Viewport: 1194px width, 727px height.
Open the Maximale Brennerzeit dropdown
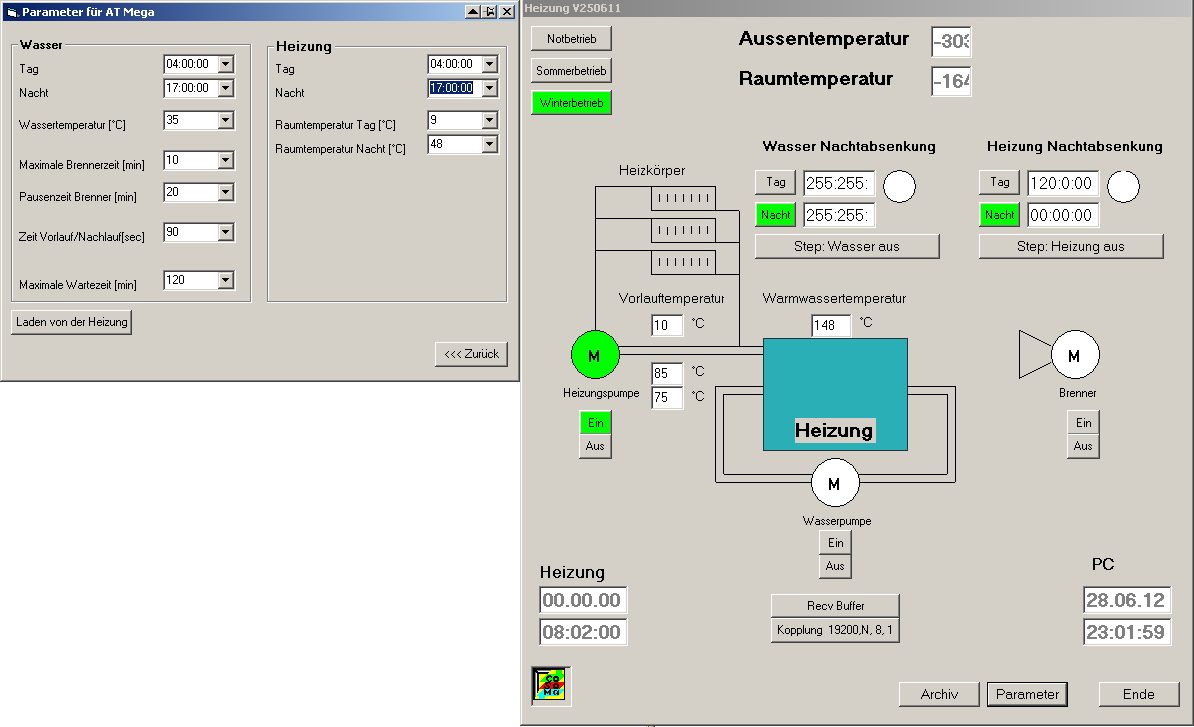[x=225, y=160]
